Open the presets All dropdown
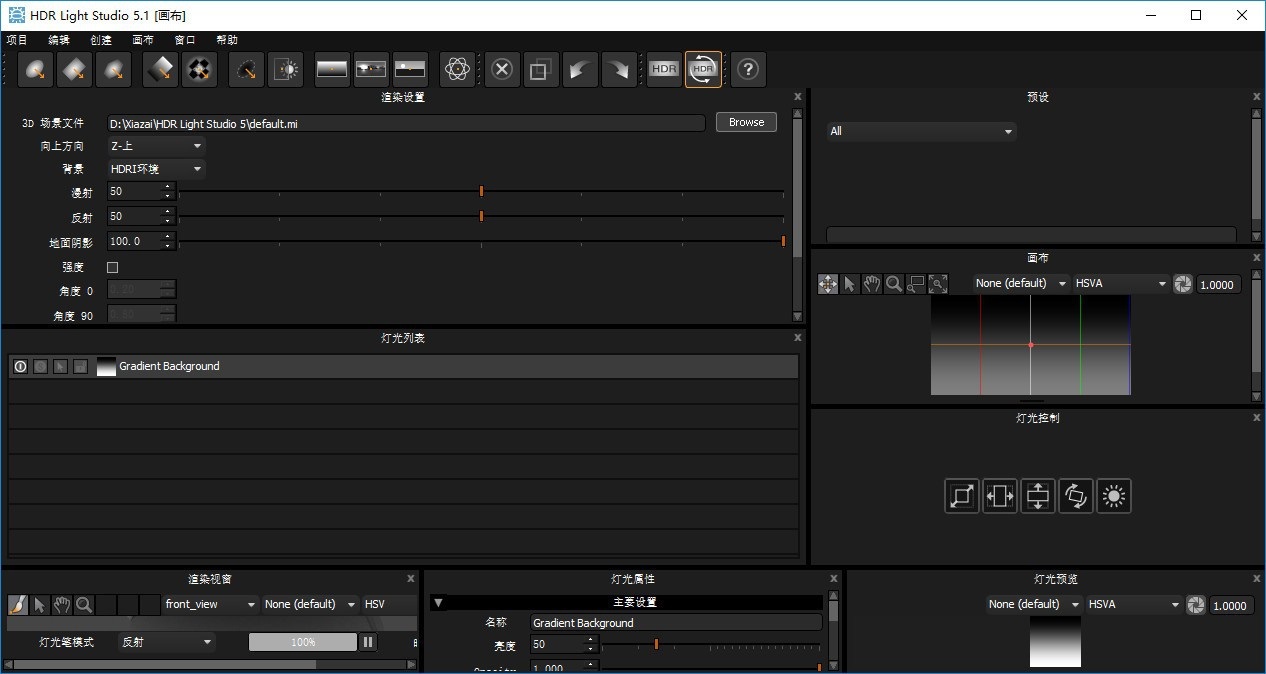This screenshot has width=1266, height=674. pyautogui.click(x=921, y=131)
